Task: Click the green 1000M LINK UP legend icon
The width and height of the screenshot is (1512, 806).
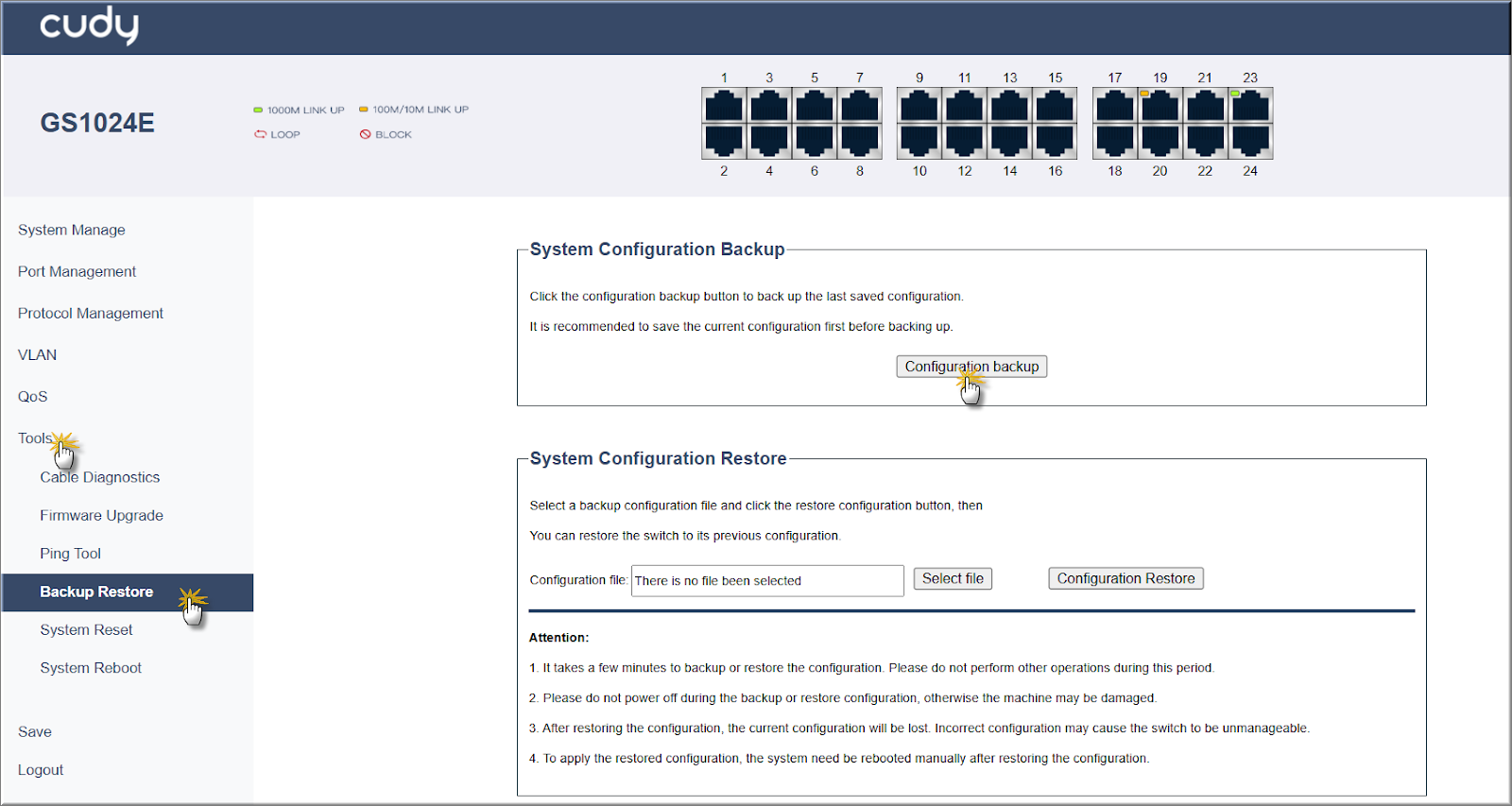Action: pyautogui.click(x=258, y=110)
